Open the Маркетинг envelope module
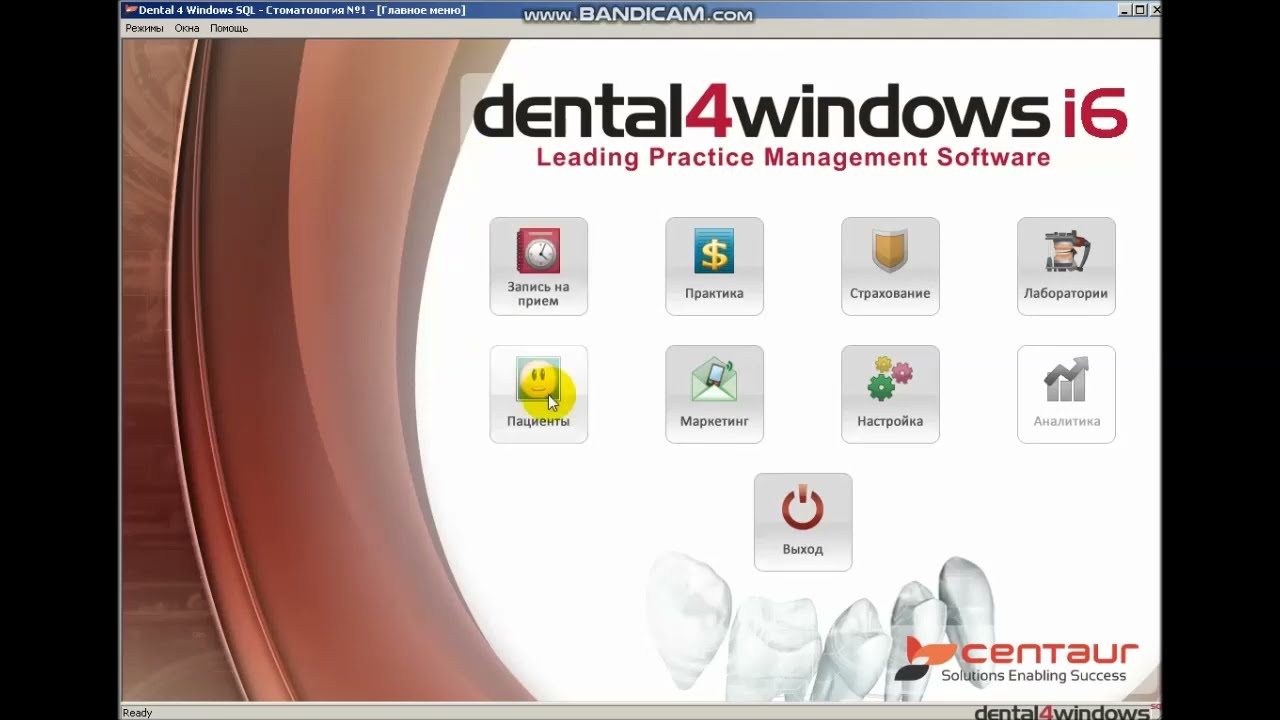The image size is (1280, 720). coord(714,394)
